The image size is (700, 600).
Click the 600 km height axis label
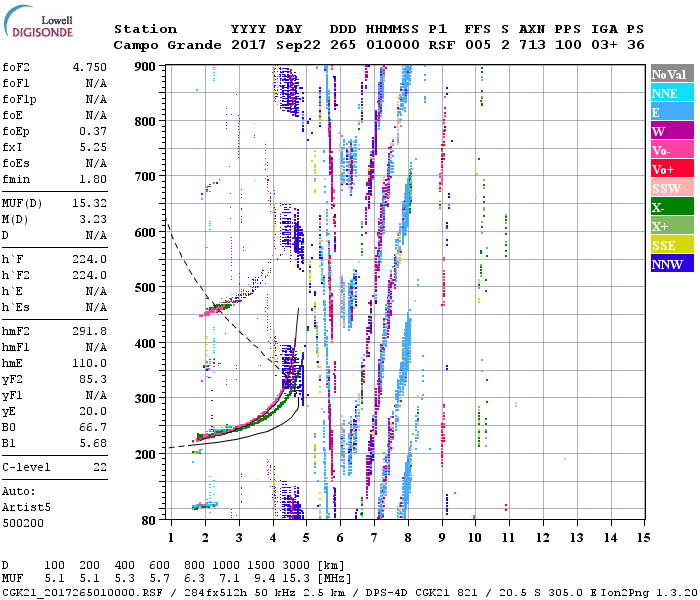click(x=145, y=233)
